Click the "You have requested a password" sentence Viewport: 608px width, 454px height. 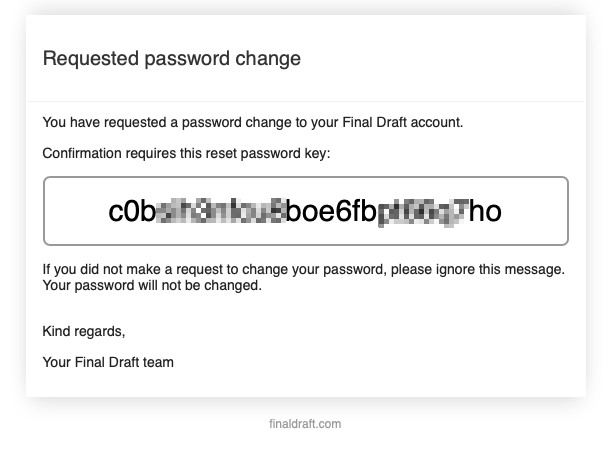(253, 123)
